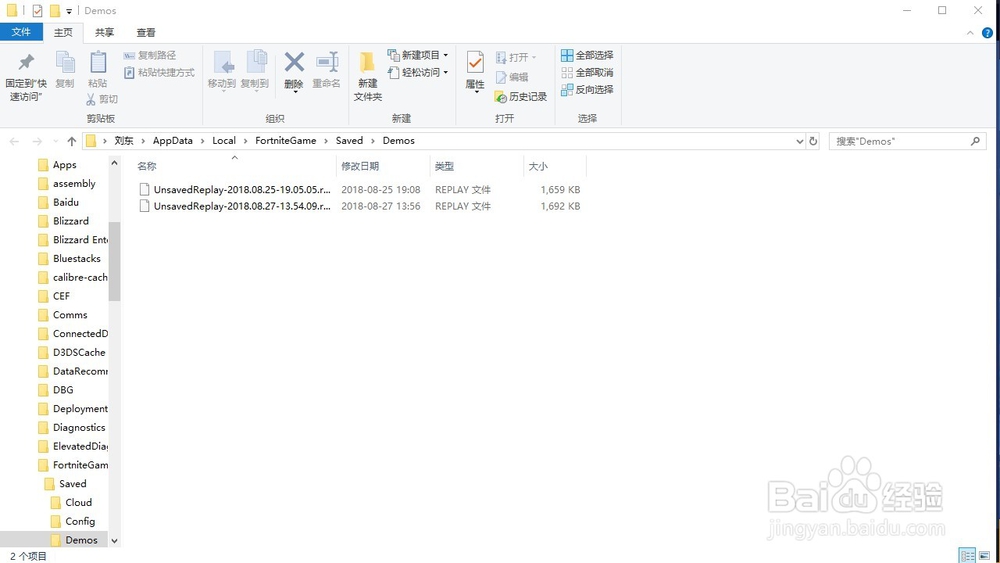Select Demos folder in tree
Image resolution: width=1000 pixels, height=563 pixels.
81,540
